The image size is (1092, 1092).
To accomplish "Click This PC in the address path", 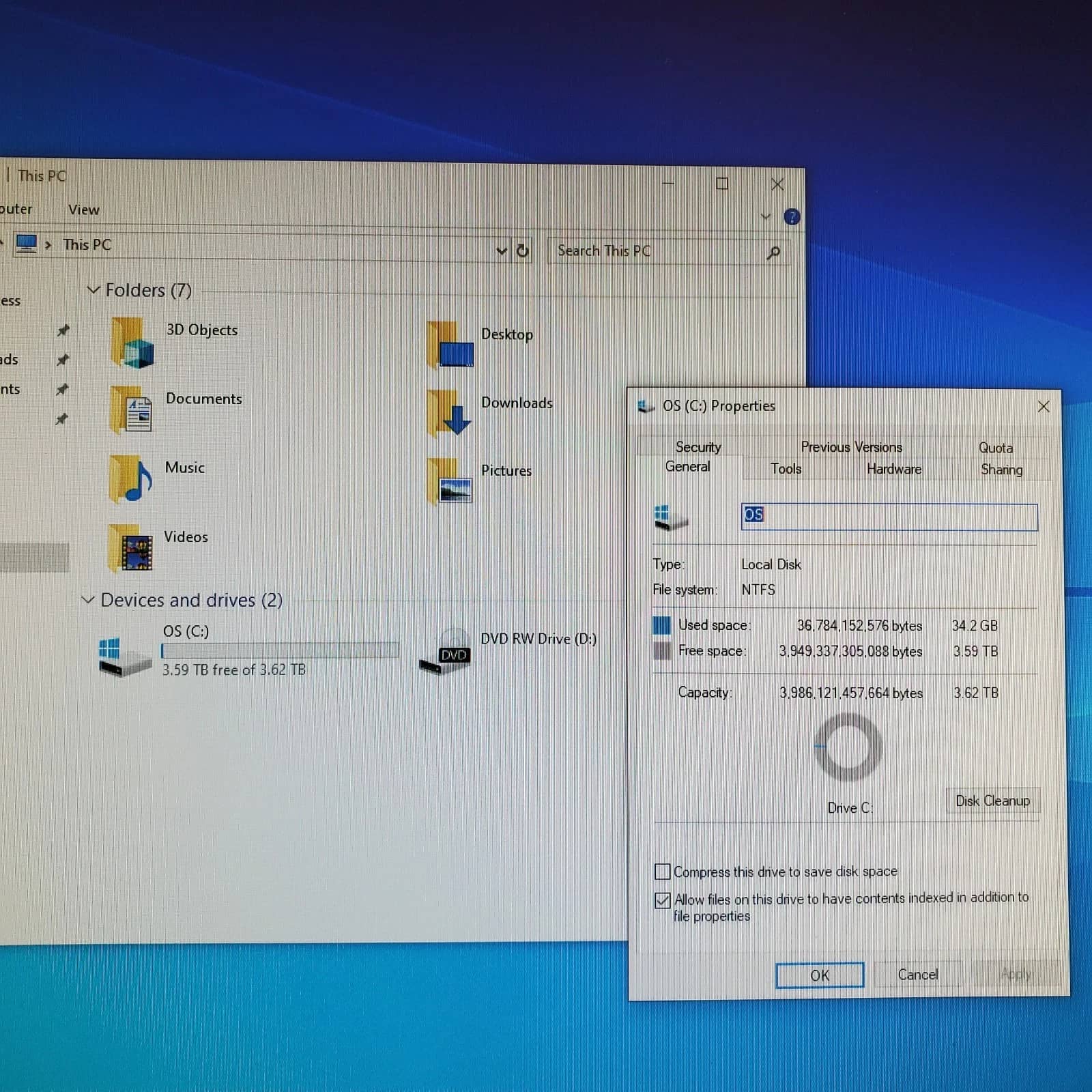I will [87, 244].
